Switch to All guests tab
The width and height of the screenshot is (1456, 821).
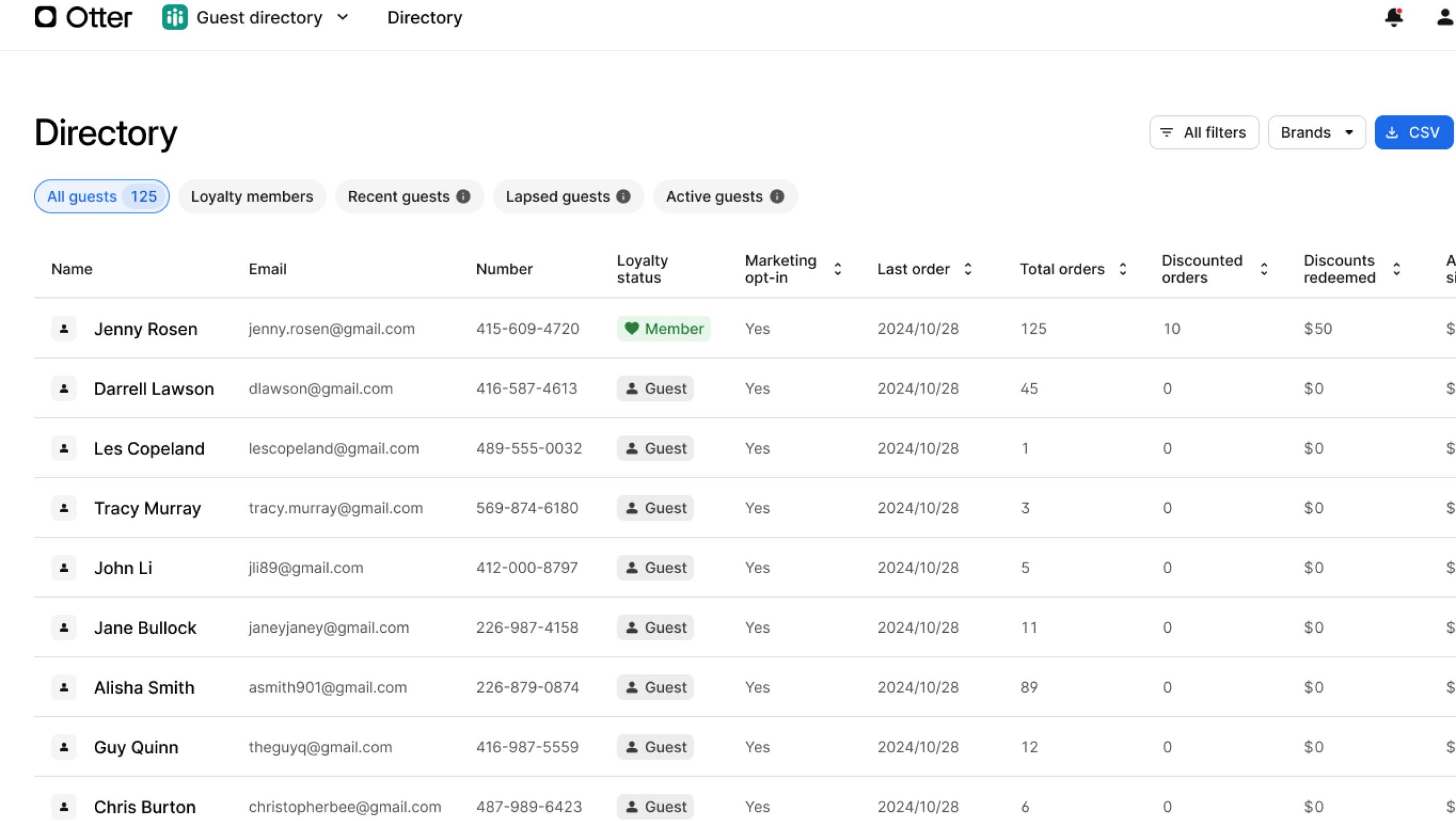click(x=101, y=196)
